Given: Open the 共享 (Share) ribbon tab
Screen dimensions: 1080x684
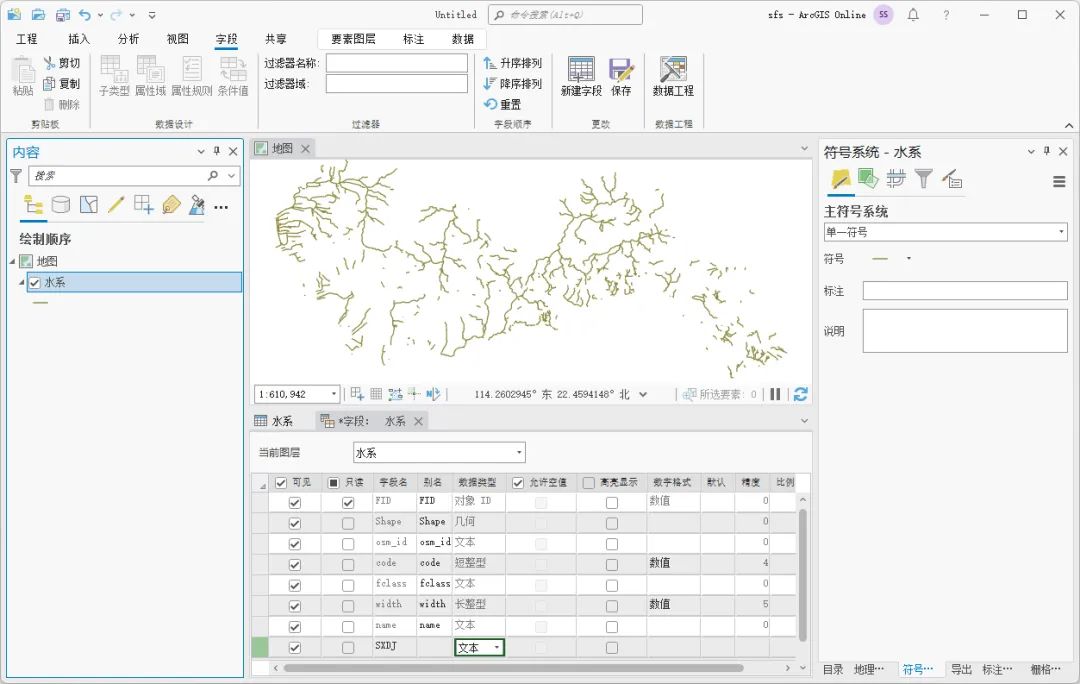Looking at the screenshot, I should click(276, 39).
